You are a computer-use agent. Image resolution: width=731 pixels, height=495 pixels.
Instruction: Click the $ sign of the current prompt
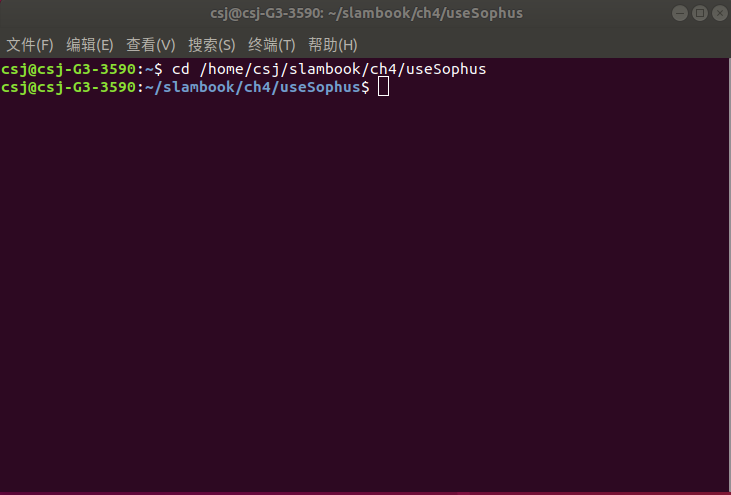click(x=366, y=88)
